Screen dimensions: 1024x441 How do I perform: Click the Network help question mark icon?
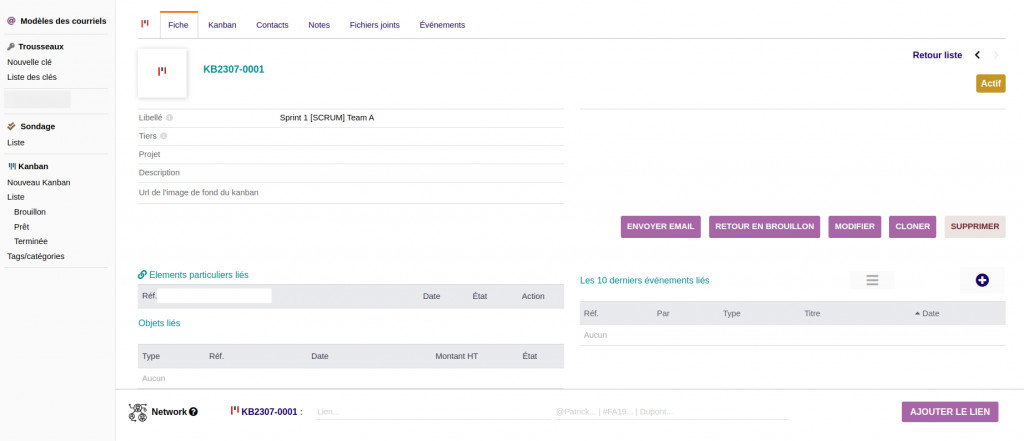click(193, 412)
